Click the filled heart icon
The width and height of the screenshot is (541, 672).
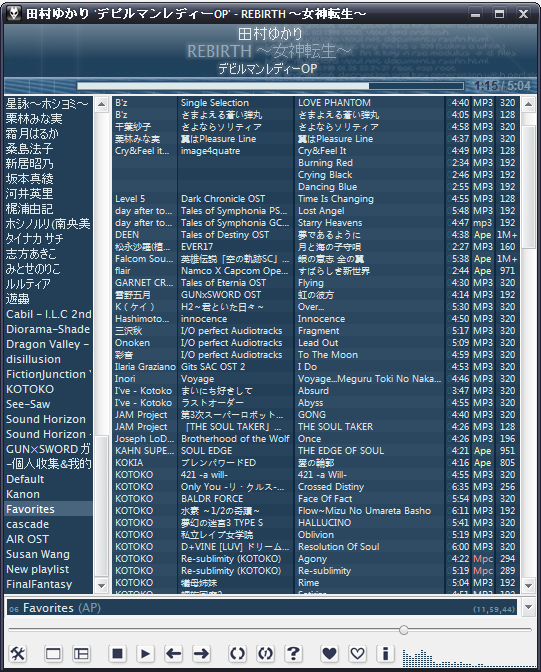click(x=329, y=654)
